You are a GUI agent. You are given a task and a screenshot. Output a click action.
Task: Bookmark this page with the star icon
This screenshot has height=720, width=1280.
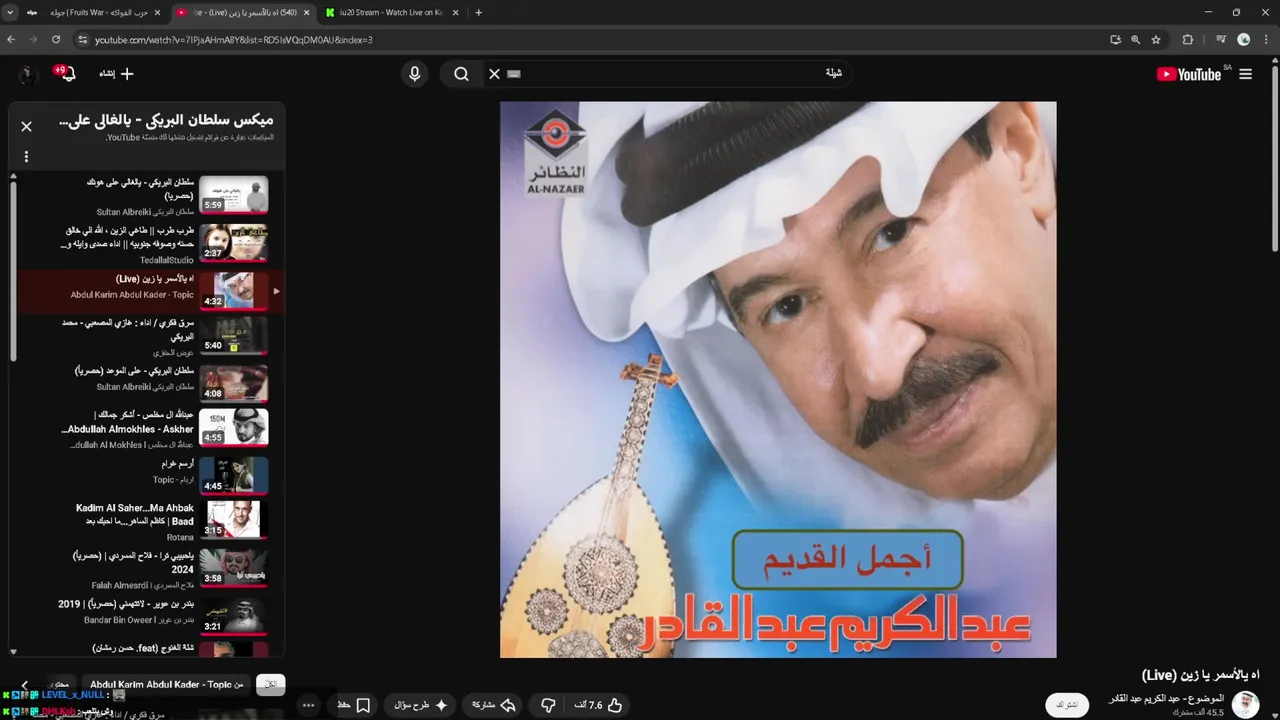pyautogui.click(x=1156, y=40)
